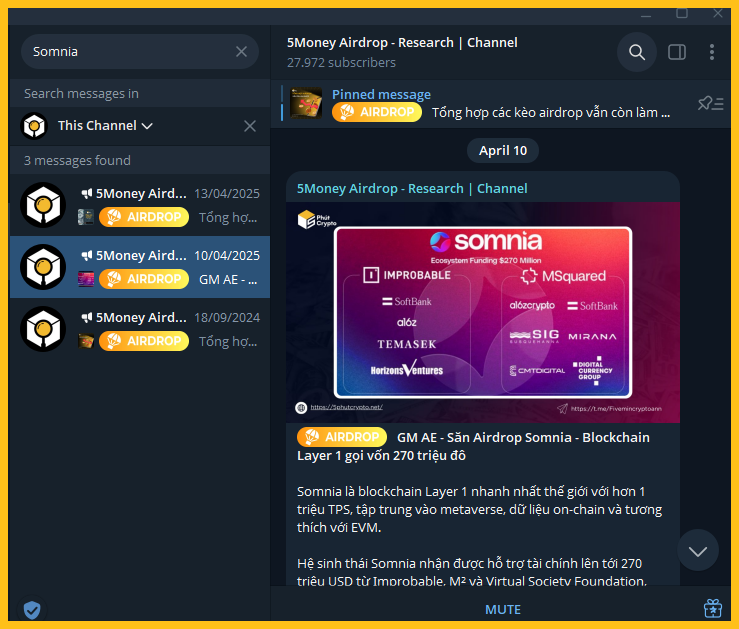Open the gift icon at bottom right
739x629 pixels.
coord(713,608)
